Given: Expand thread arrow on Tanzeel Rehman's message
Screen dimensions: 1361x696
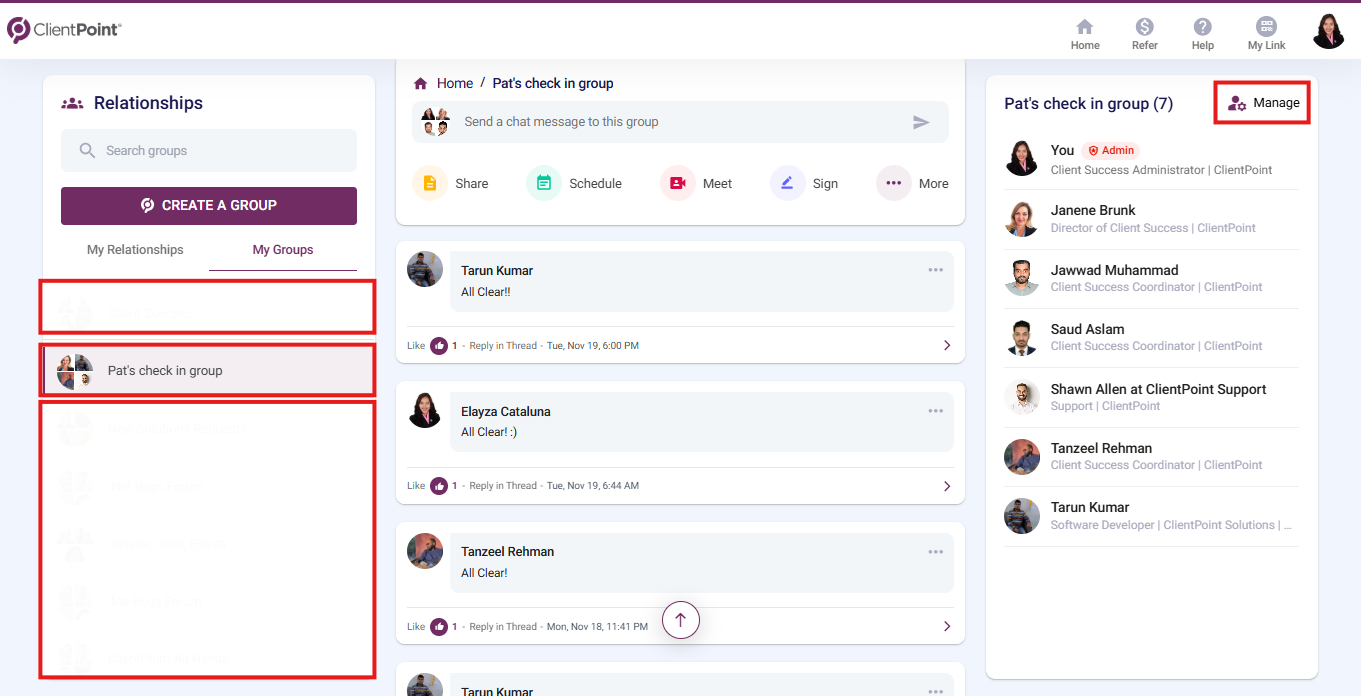Looking at the screenshot, I should point(947,627).
